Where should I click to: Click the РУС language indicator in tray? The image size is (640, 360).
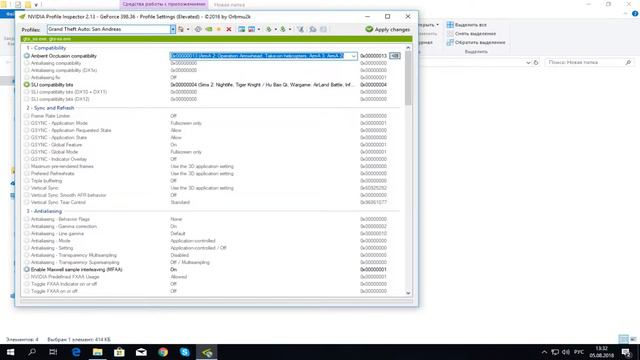pos(579,352)
